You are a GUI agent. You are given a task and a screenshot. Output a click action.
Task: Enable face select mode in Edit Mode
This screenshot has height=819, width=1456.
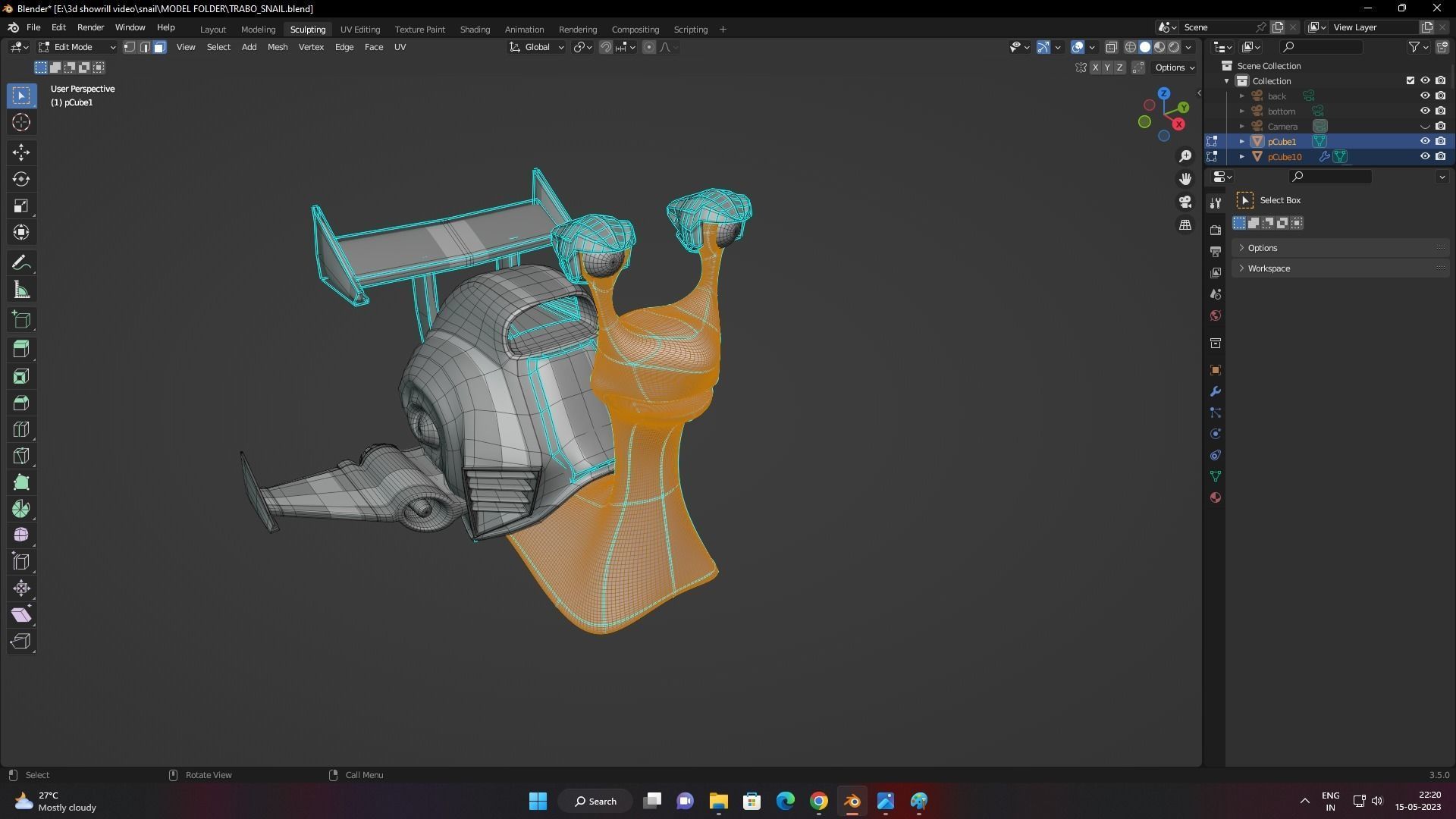pos(158,46)
